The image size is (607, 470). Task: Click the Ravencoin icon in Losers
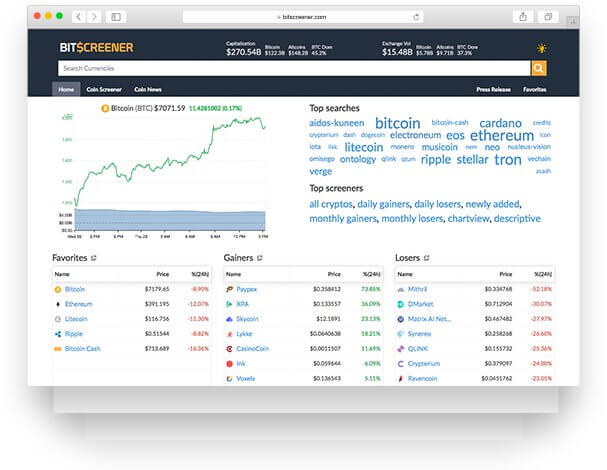point(401,379)
